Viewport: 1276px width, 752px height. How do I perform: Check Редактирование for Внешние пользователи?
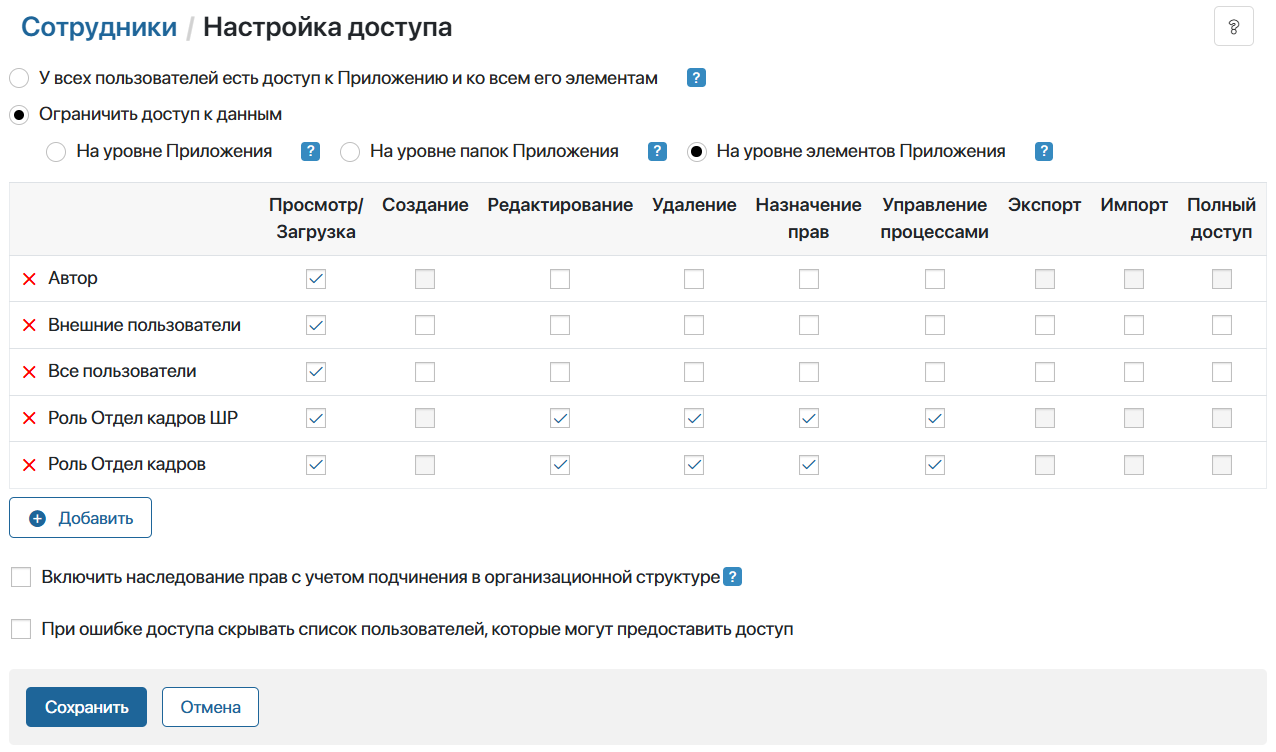click(x=560, y=325)
